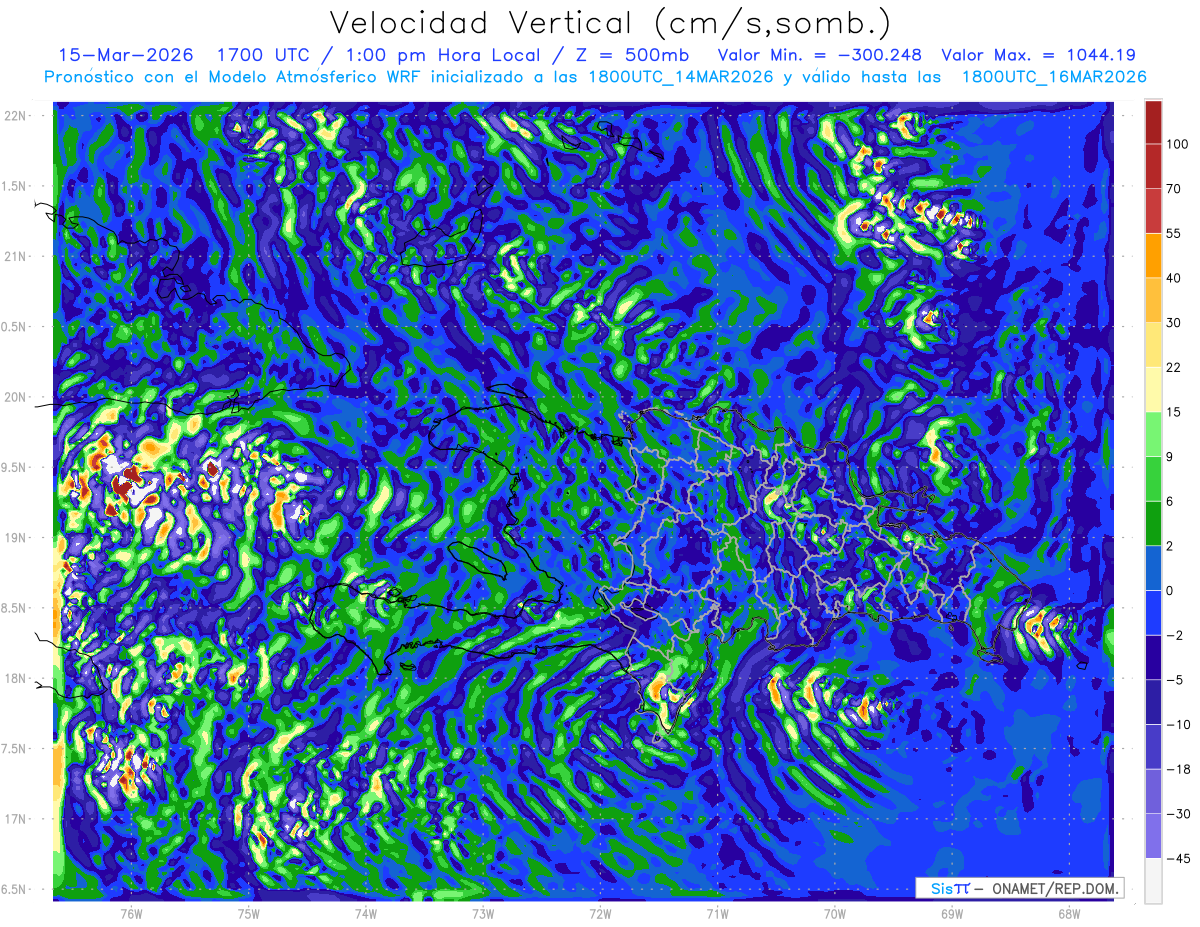The image size is (1200, 927).
Task: Click the colorbar label '-45'
Action: pyautogui.click(x=1177, y=858)
